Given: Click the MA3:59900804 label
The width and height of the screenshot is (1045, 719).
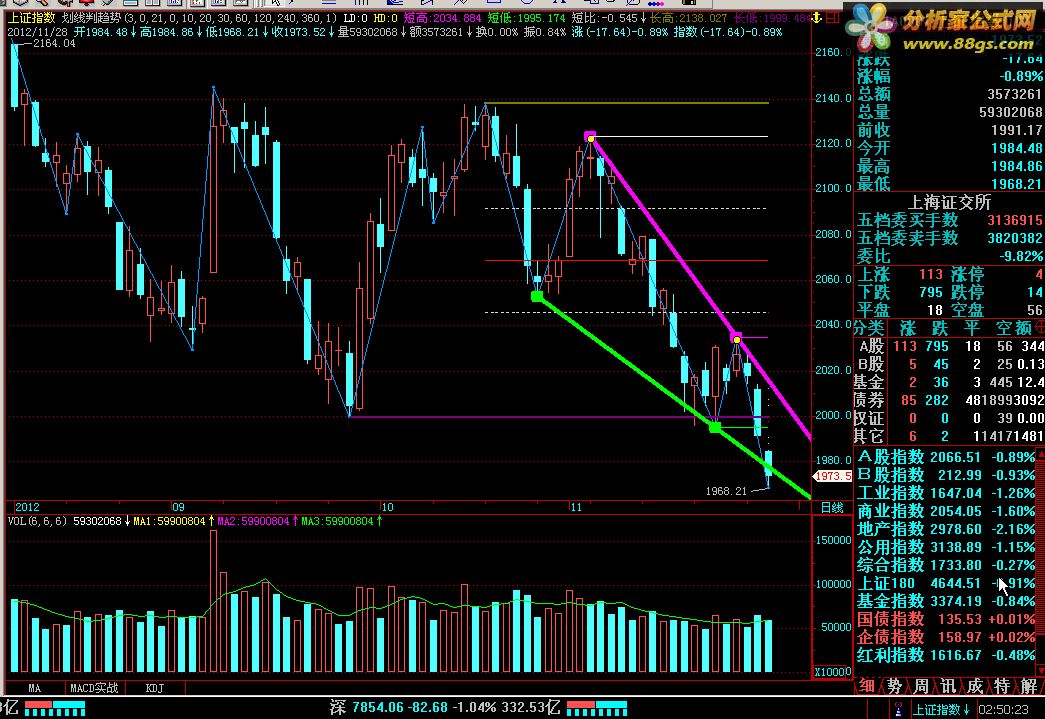Looking at the screenshot, I should [337, 521].
